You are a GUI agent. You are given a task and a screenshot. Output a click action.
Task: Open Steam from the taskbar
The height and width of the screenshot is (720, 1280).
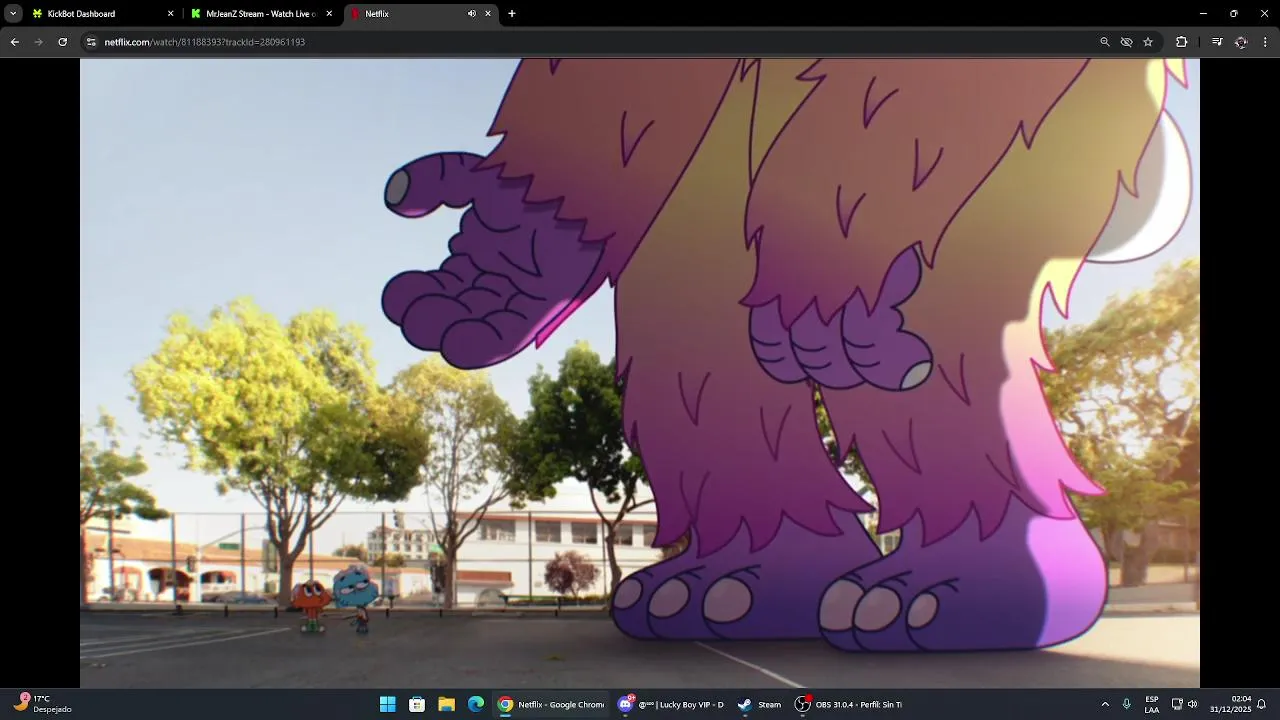(759, 704)
